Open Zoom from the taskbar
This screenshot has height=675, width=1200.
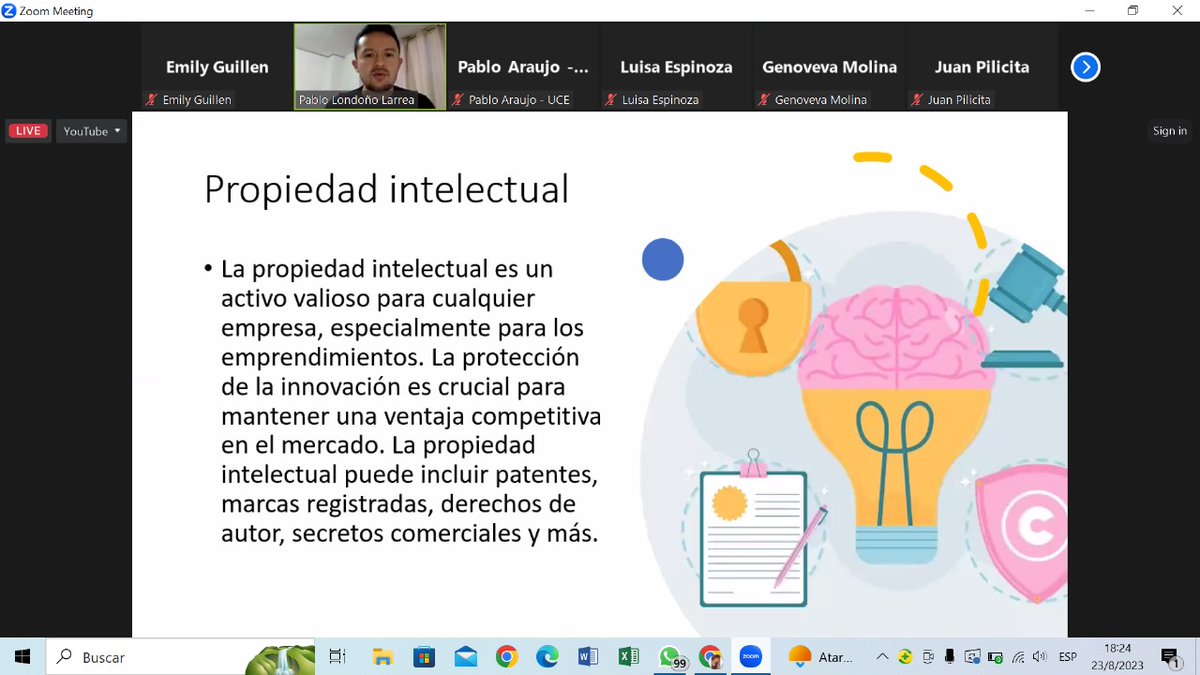pos(750,657)
